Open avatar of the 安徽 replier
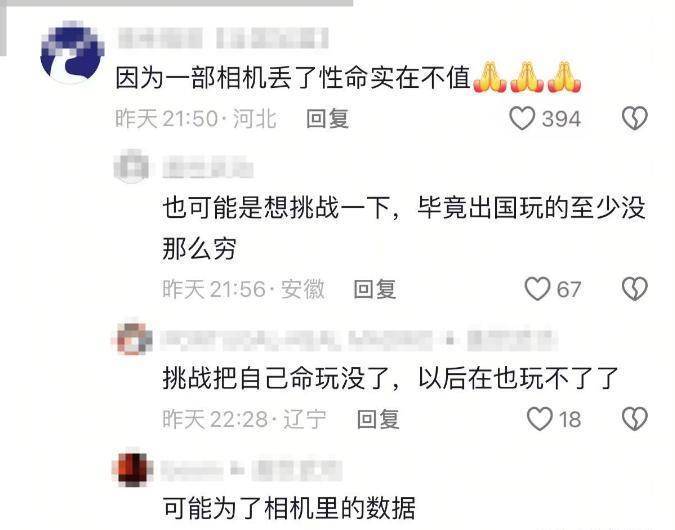Screen dimensions: 675x530 (132, 167)
